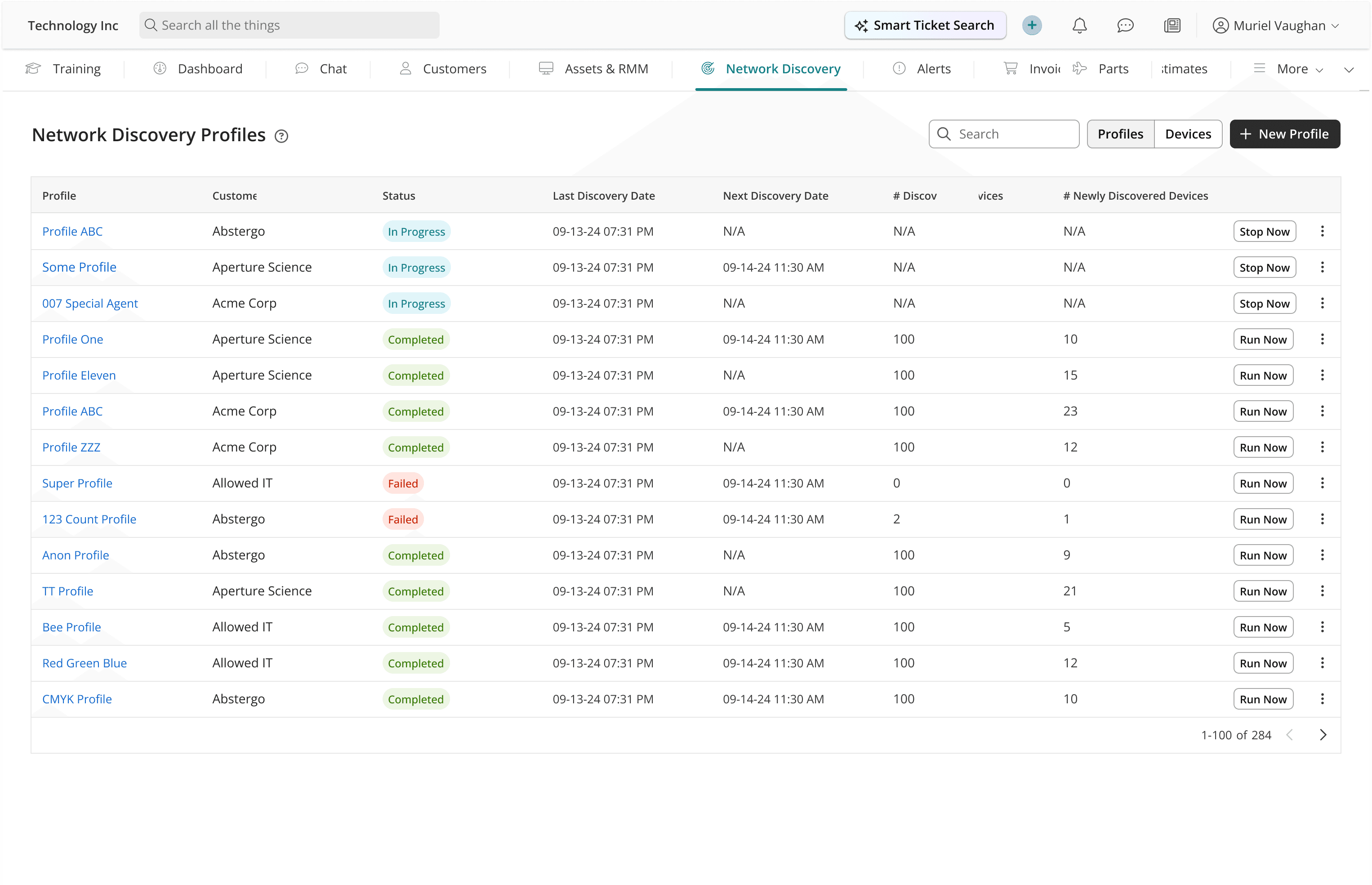
Task: Open the chat bubble icon in header
Action: tap(1125, 25)
